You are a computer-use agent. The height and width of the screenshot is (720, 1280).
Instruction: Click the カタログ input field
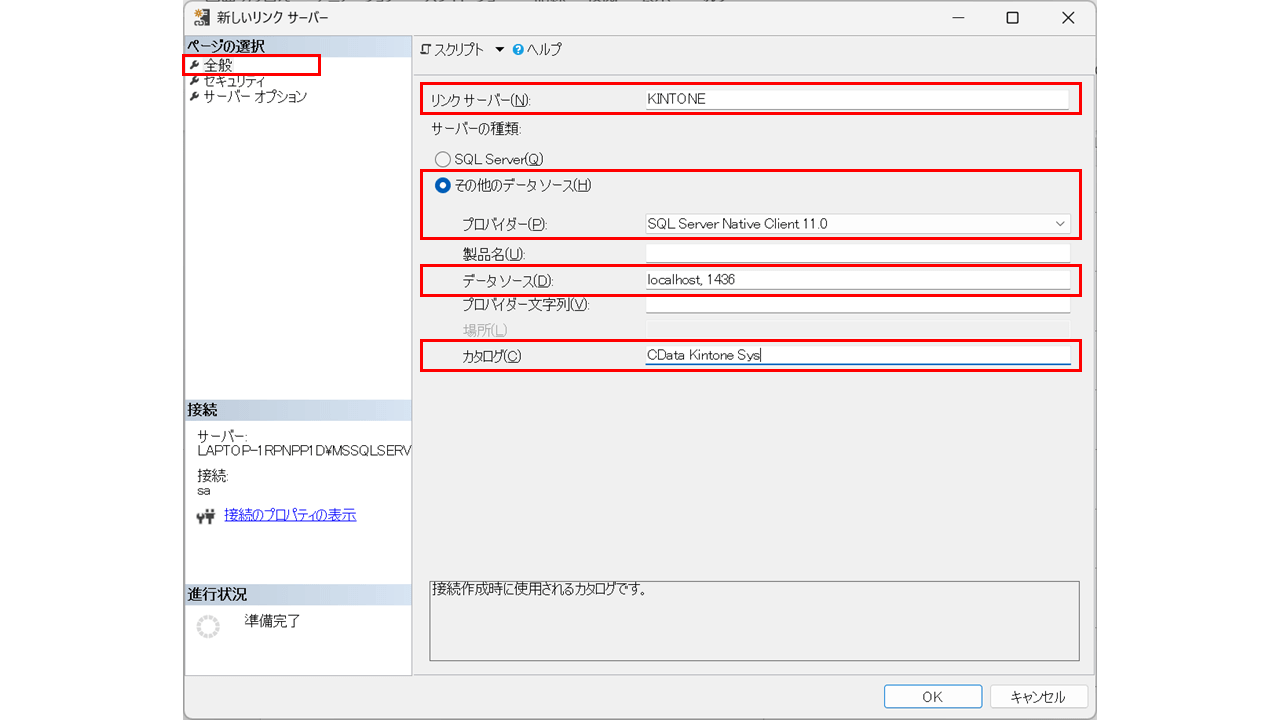point(857,355)
